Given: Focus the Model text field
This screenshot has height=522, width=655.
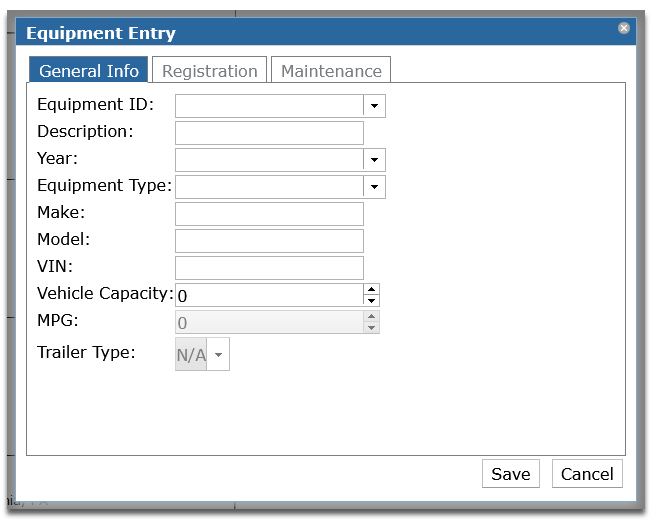Looking at the screenshot, I should (x=269, y=241).
